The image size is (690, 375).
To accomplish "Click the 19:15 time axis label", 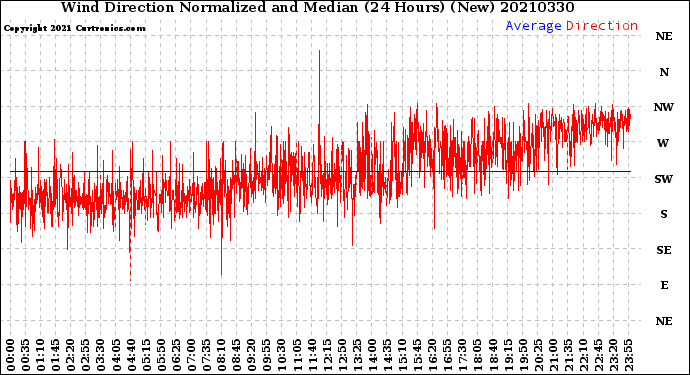I will tap(507, 355).
